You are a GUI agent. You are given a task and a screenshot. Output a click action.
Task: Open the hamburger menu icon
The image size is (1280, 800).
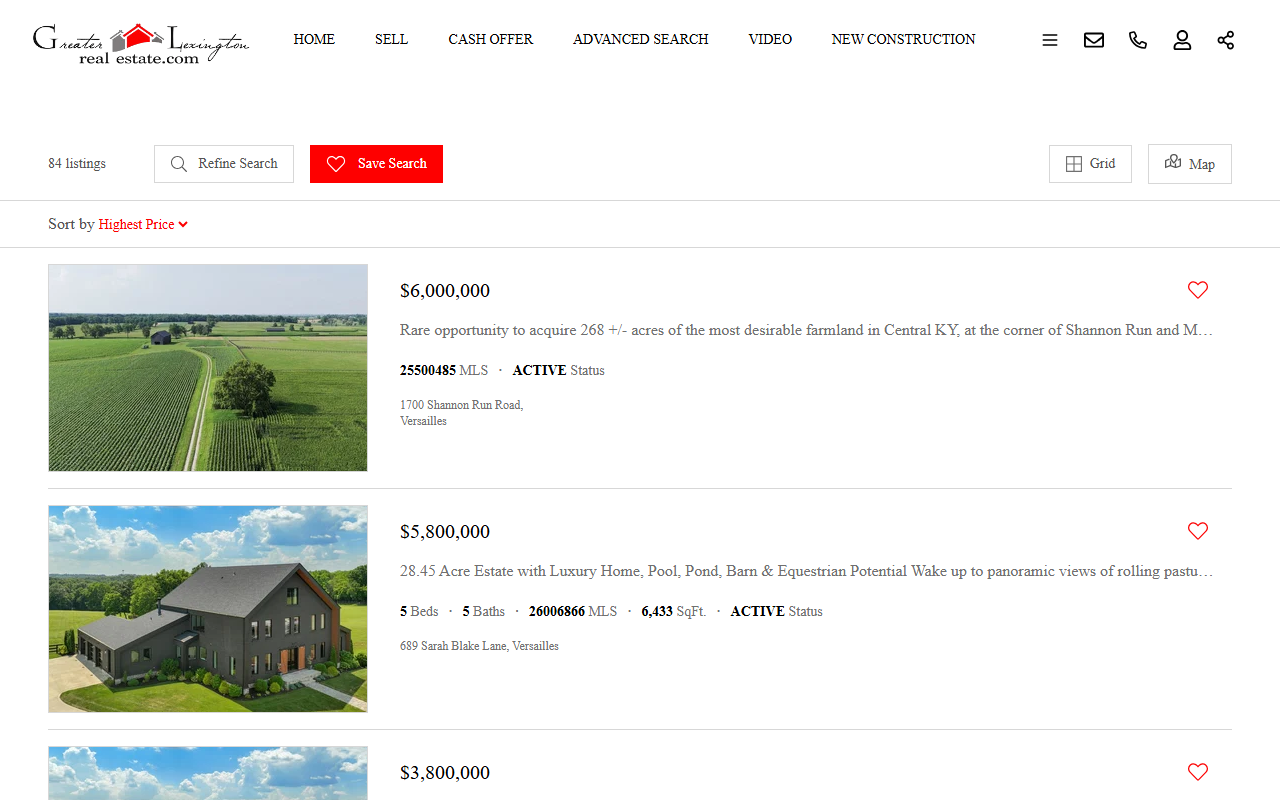tap(1050, 40)
